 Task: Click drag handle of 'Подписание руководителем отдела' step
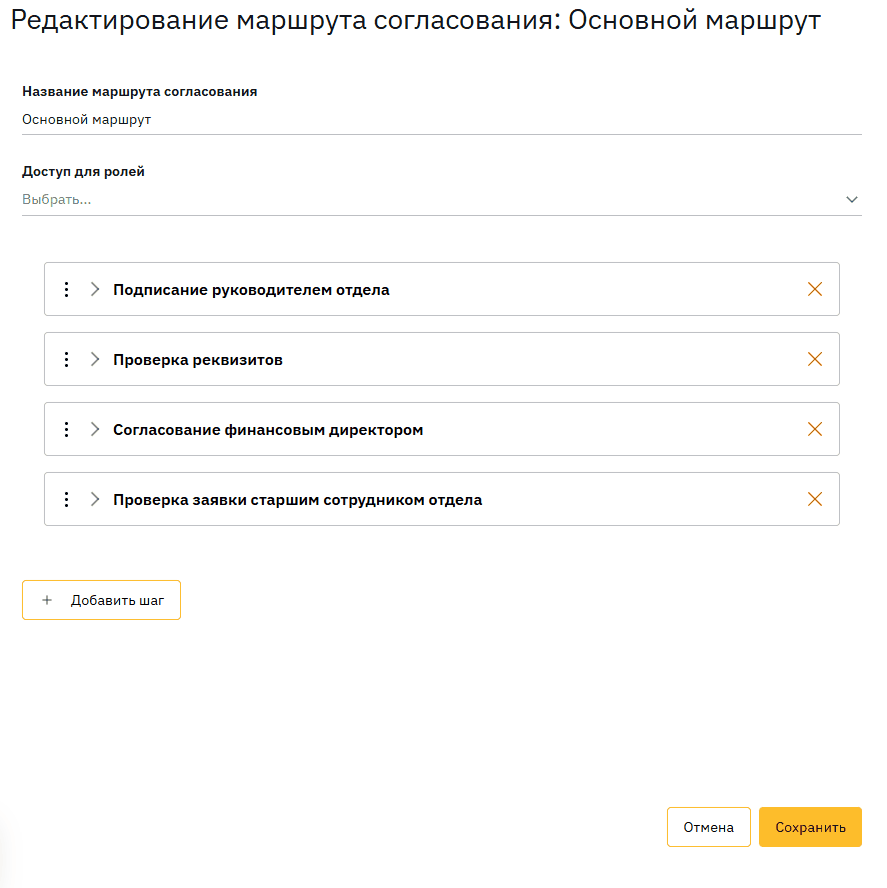(66, 290)
